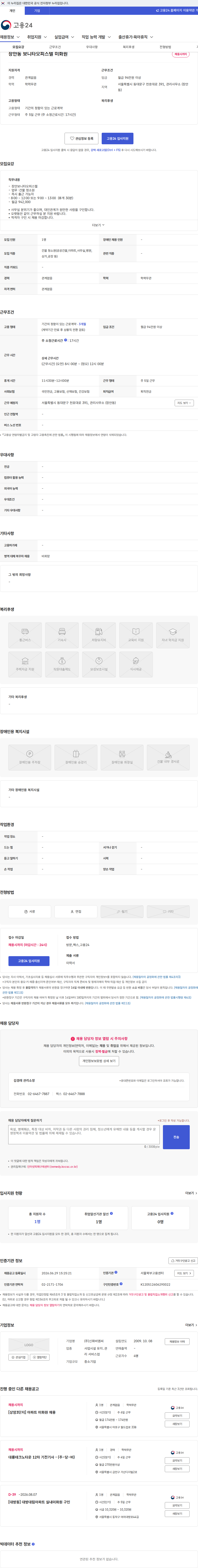The image size is (198, 1568).
Task: Open the 대륭테크노타운 12차 기전기사 posting
Action: coord(41,1457)
